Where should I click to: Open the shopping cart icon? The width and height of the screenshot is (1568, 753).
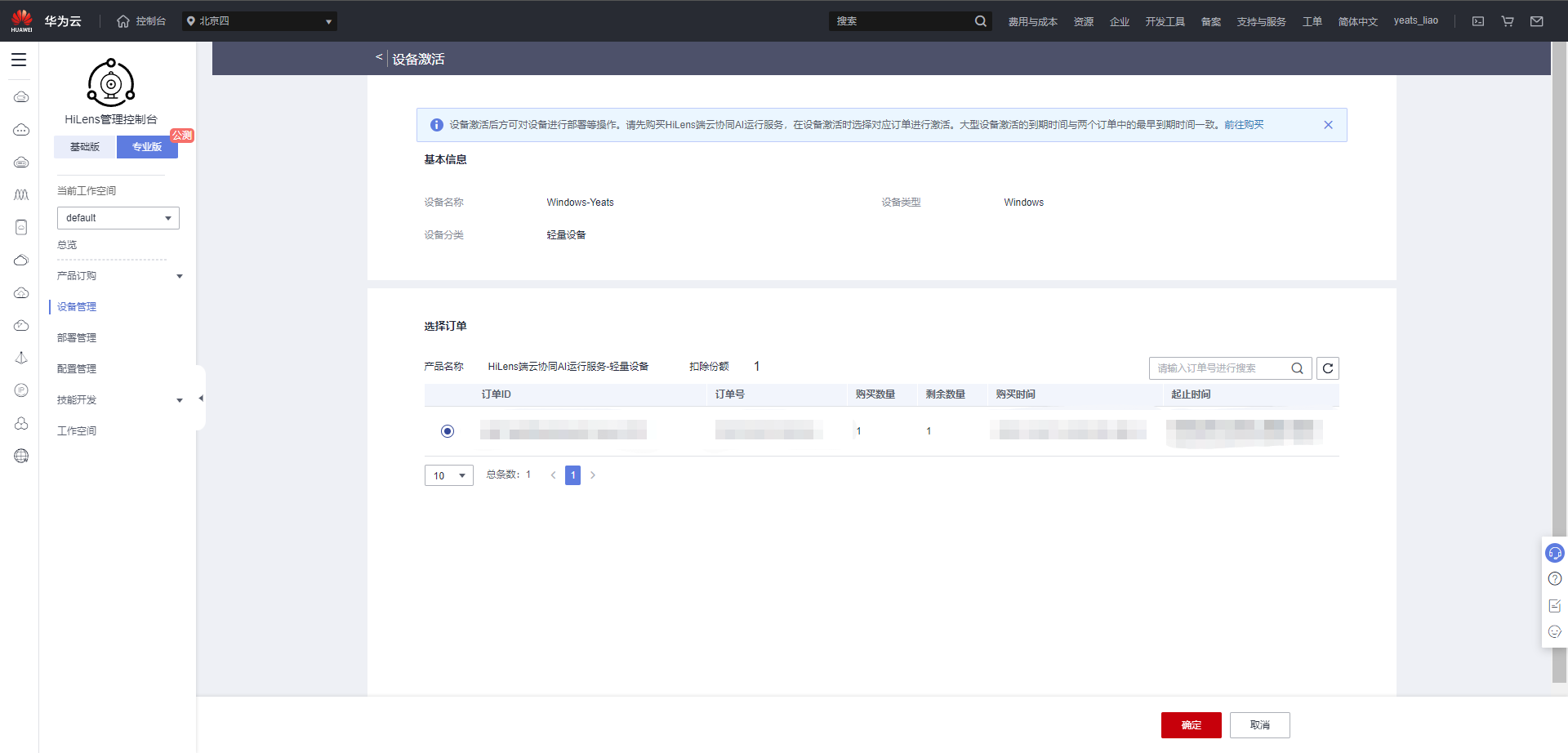1508,21
